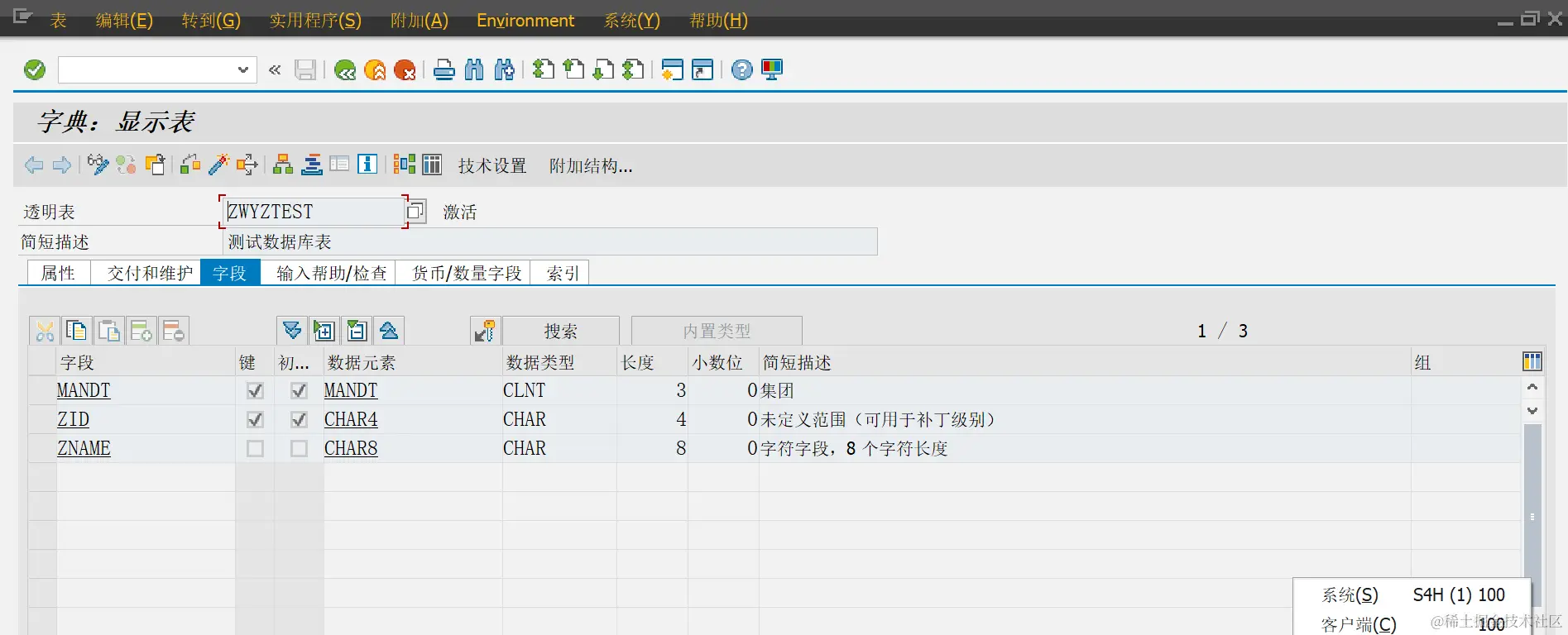Click the 附加结构... button
The height and width of the screenshot is (635, 1568).
(x=591, y=165)
